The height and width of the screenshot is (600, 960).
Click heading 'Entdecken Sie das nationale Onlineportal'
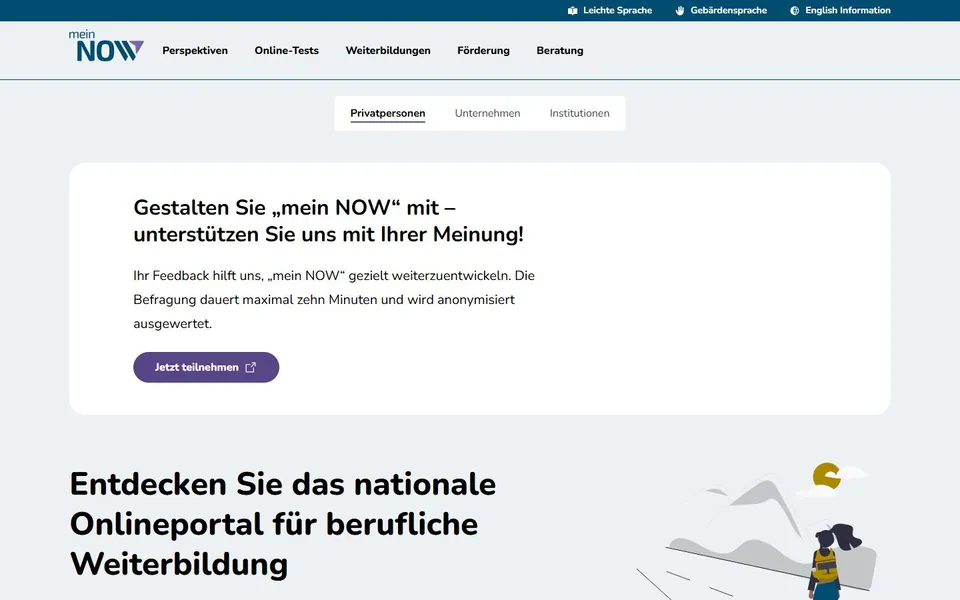click(283, 524)
